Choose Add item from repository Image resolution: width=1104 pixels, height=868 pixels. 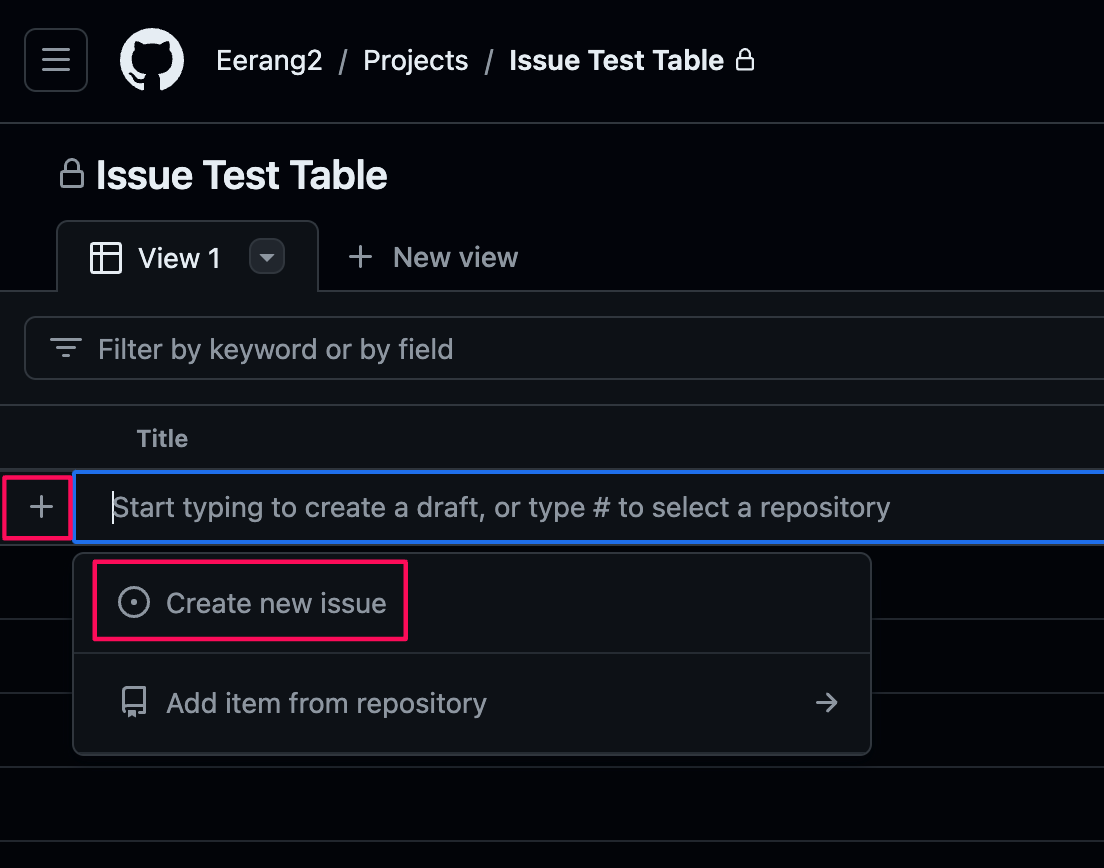click(326, 702)
